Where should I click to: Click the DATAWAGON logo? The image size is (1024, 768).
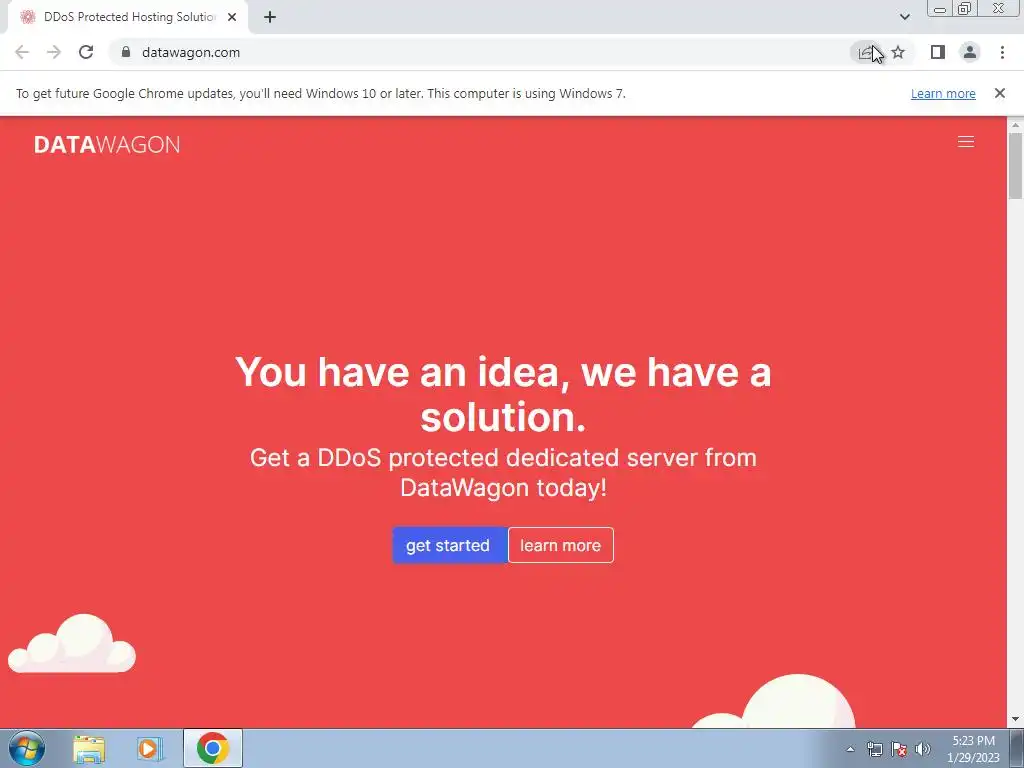(x=106, y=144)
